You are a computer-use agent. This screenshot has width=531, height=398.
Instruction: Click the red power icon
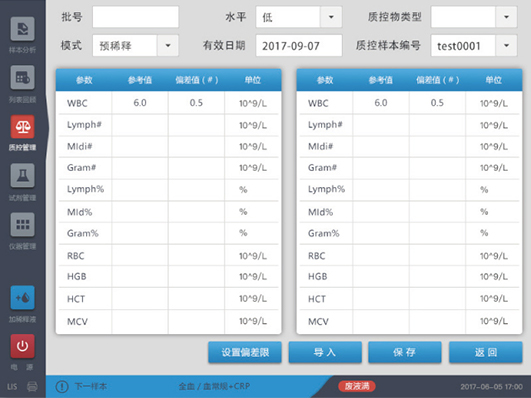coord(22,346)
